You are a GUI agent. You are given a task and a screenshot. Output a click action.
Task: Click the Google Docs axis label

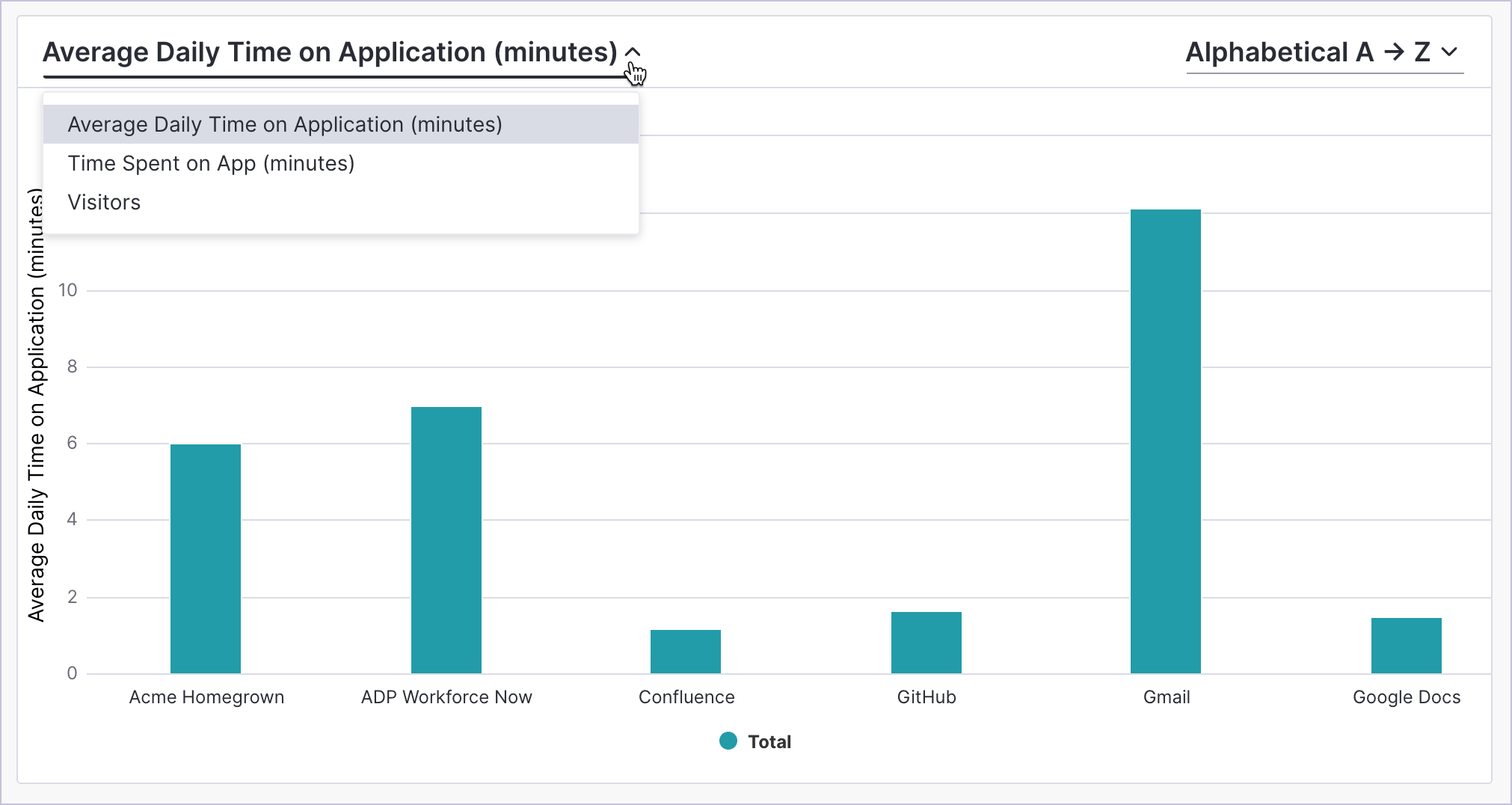1407,697
